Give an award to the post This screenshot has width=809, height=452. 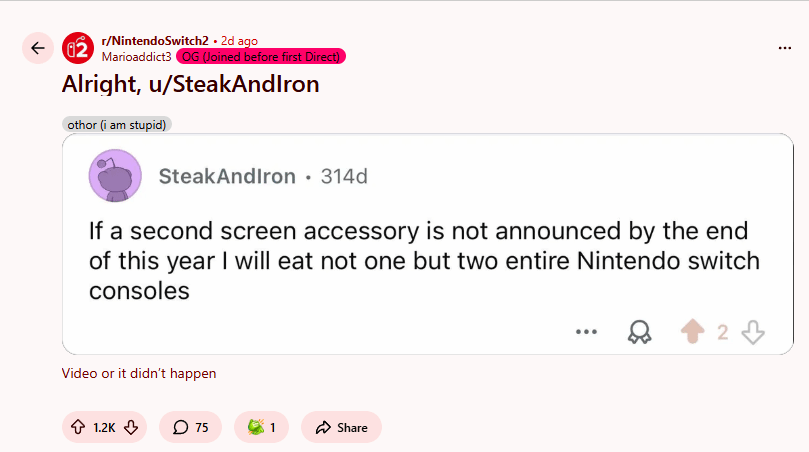[261, 427]
